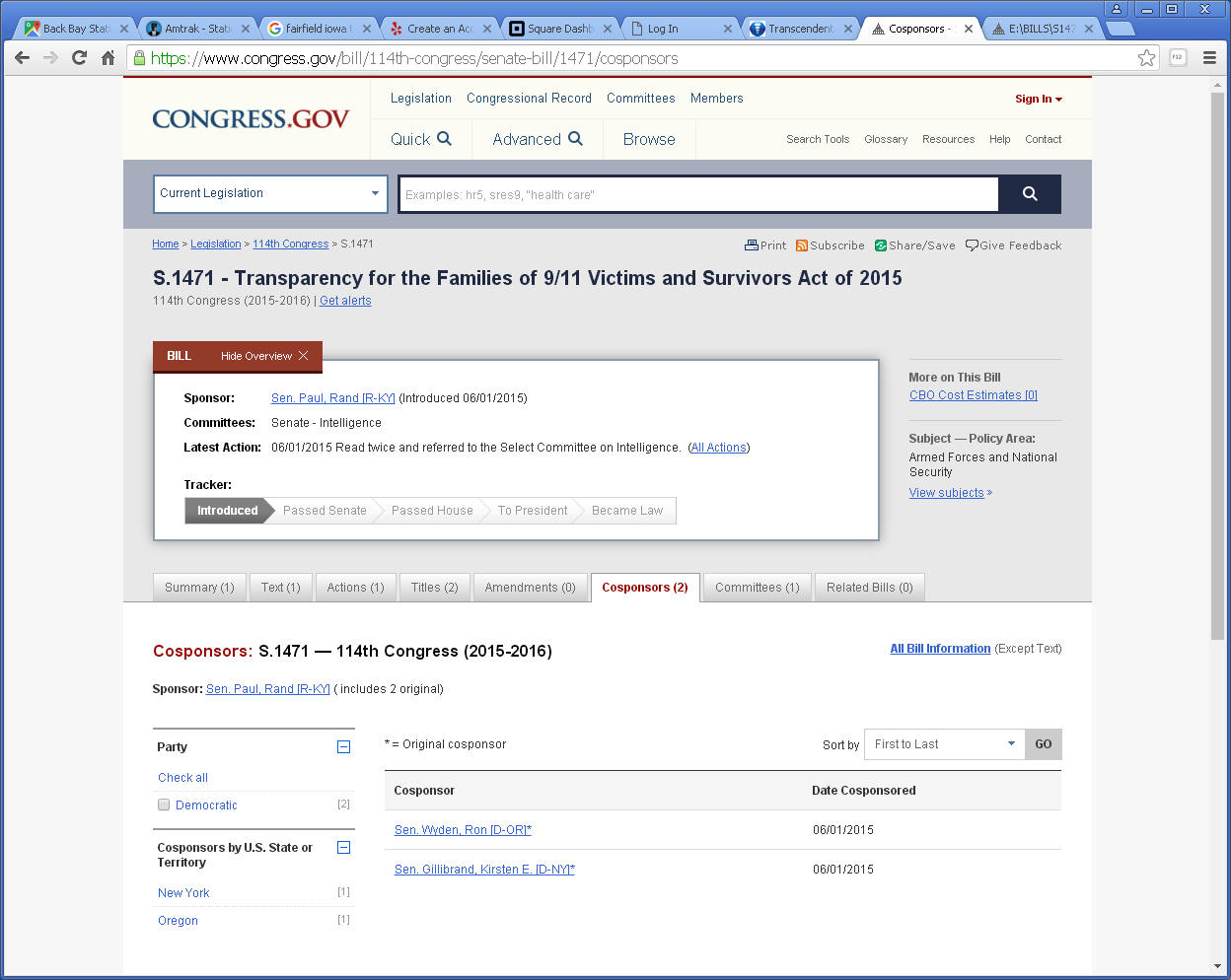Open the Committees top menu item
Screen dimensions: 1231x980
pyautogui.click(x=641, y=99)
